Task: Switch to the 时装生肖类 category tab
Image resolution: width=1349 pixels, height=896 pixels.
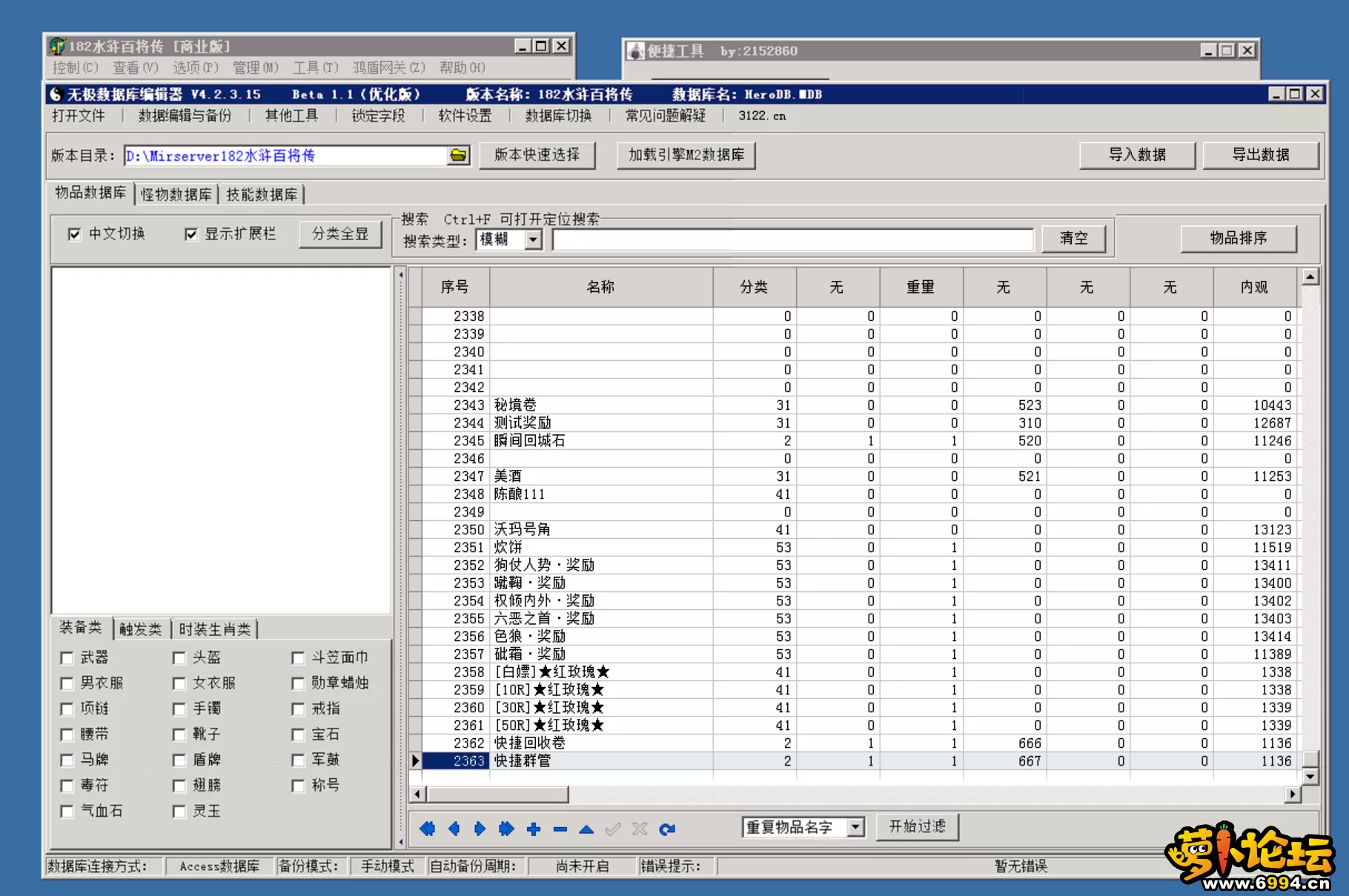Action: pos(215,629)
